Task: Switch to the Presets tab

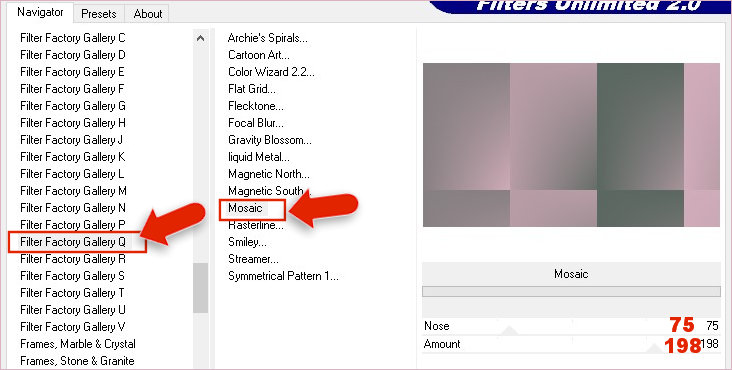Action: [x=99, y=14]
